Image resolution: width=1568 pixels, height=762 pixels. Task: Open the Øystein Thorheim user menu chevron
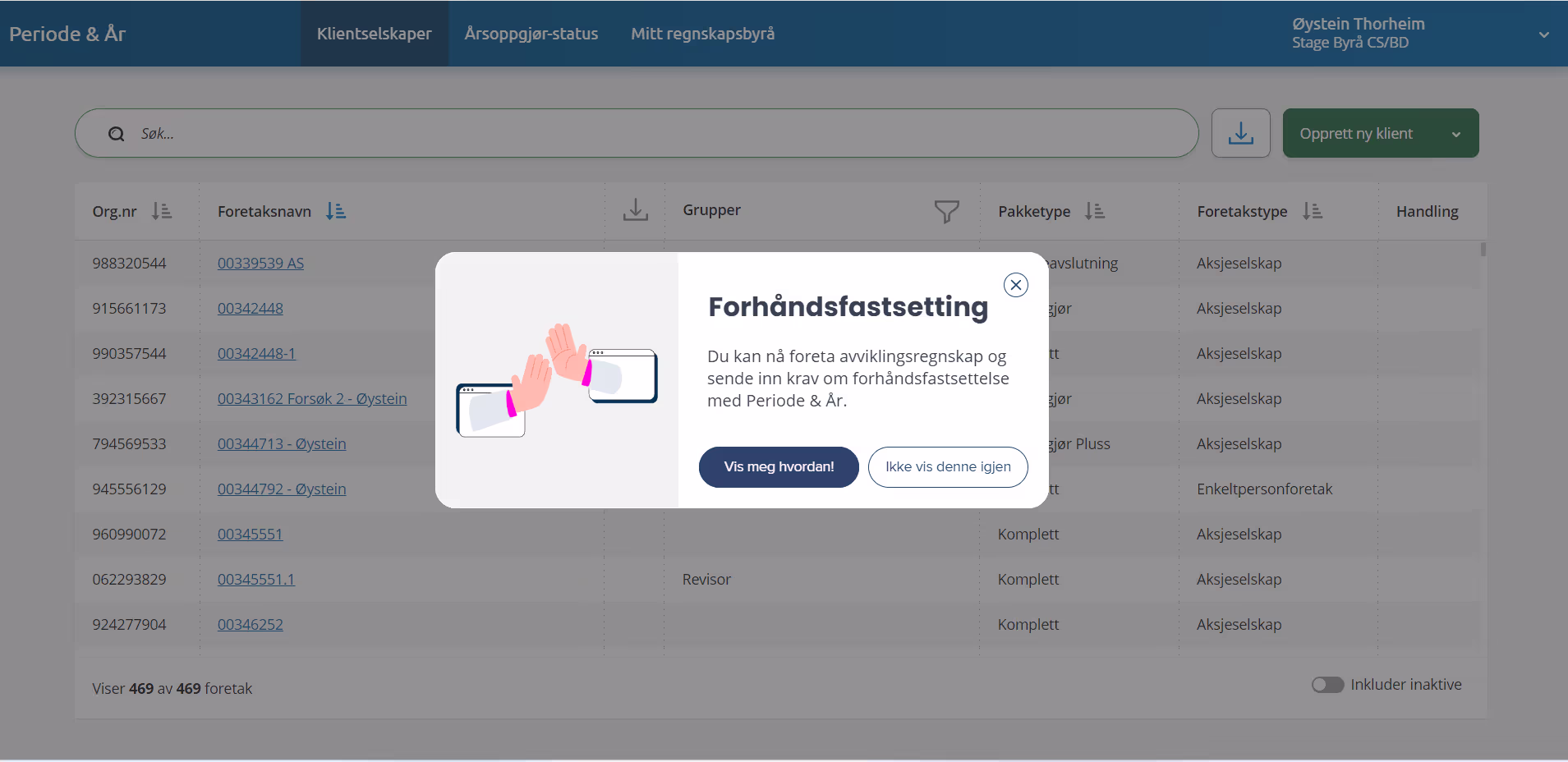1543,34
